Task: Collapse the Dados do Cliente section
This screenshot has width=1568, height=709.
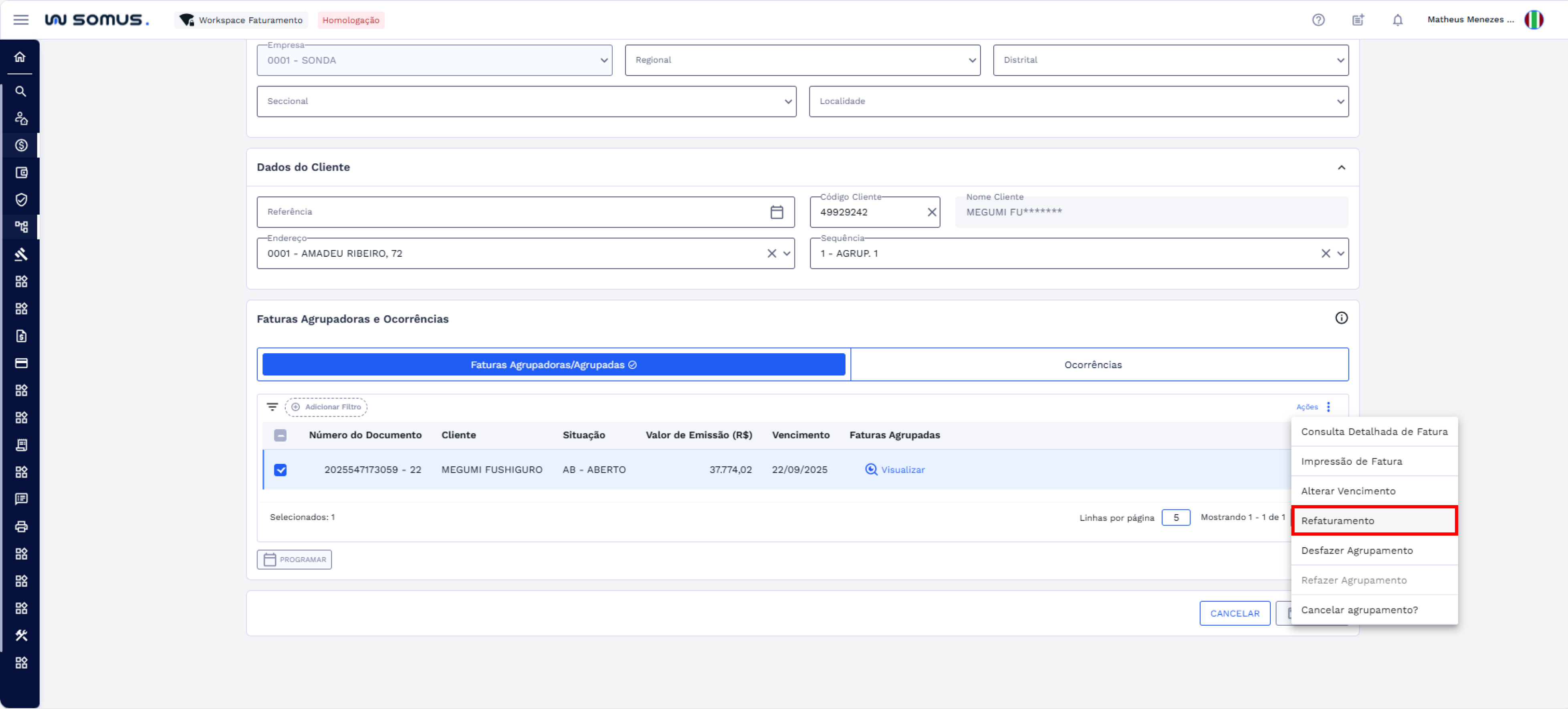Action: click(1341, 167)
